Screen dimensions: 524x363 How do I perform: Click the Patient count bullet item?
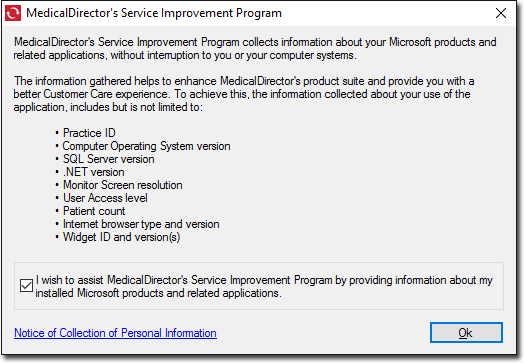pos(94,211)
